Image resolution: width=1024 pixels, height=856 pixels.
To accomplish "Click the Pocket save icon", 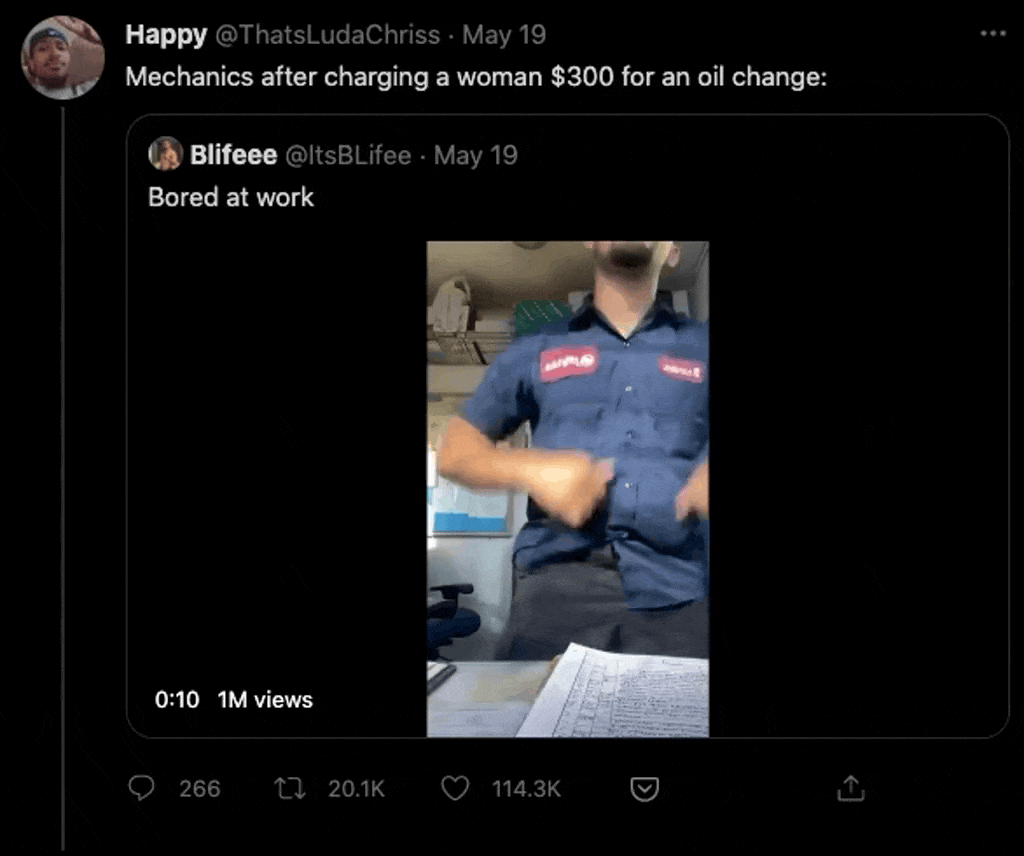I will point(645,790).
